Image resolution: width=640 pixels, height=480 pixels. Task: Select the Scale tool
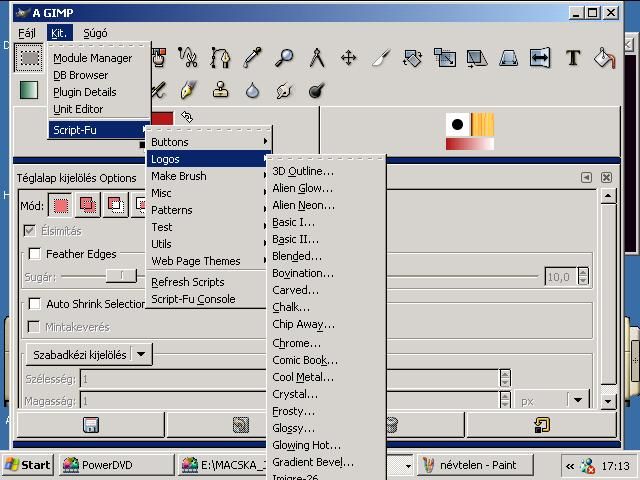pyautogui.click(x=444, y=58)
